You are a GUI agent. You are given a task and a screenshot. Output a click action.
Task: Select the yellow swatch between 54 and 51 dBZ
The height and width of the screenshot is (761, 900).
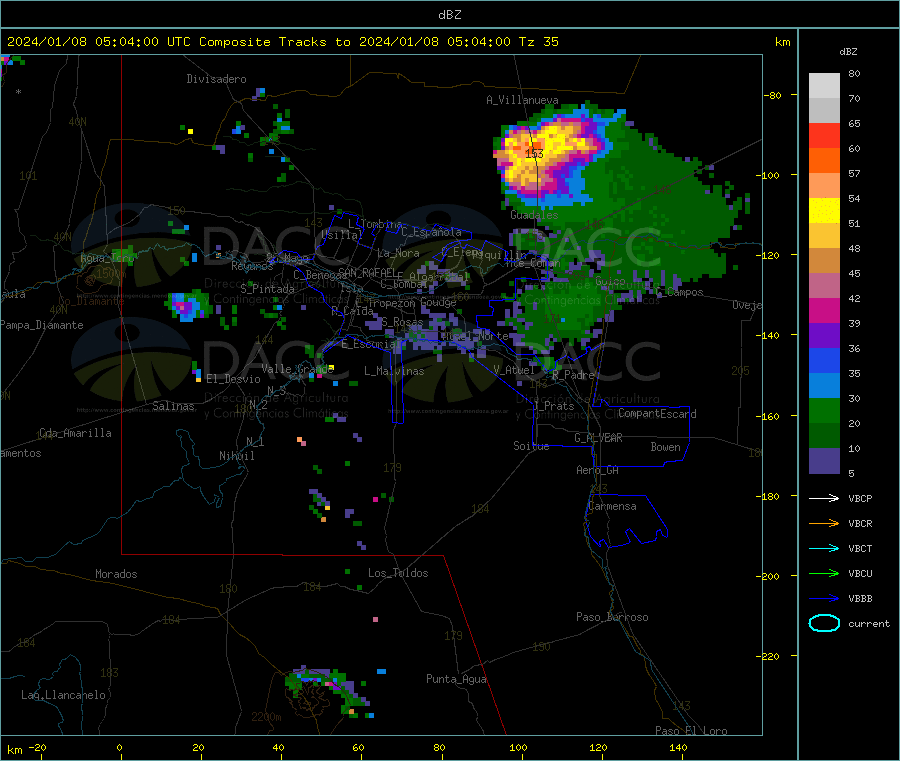pyautogui.click(x=824, y=211)
